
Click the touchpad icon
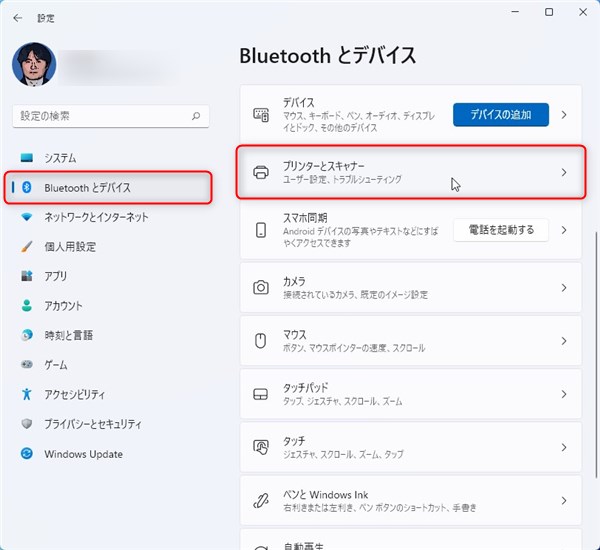pos(261,394)
